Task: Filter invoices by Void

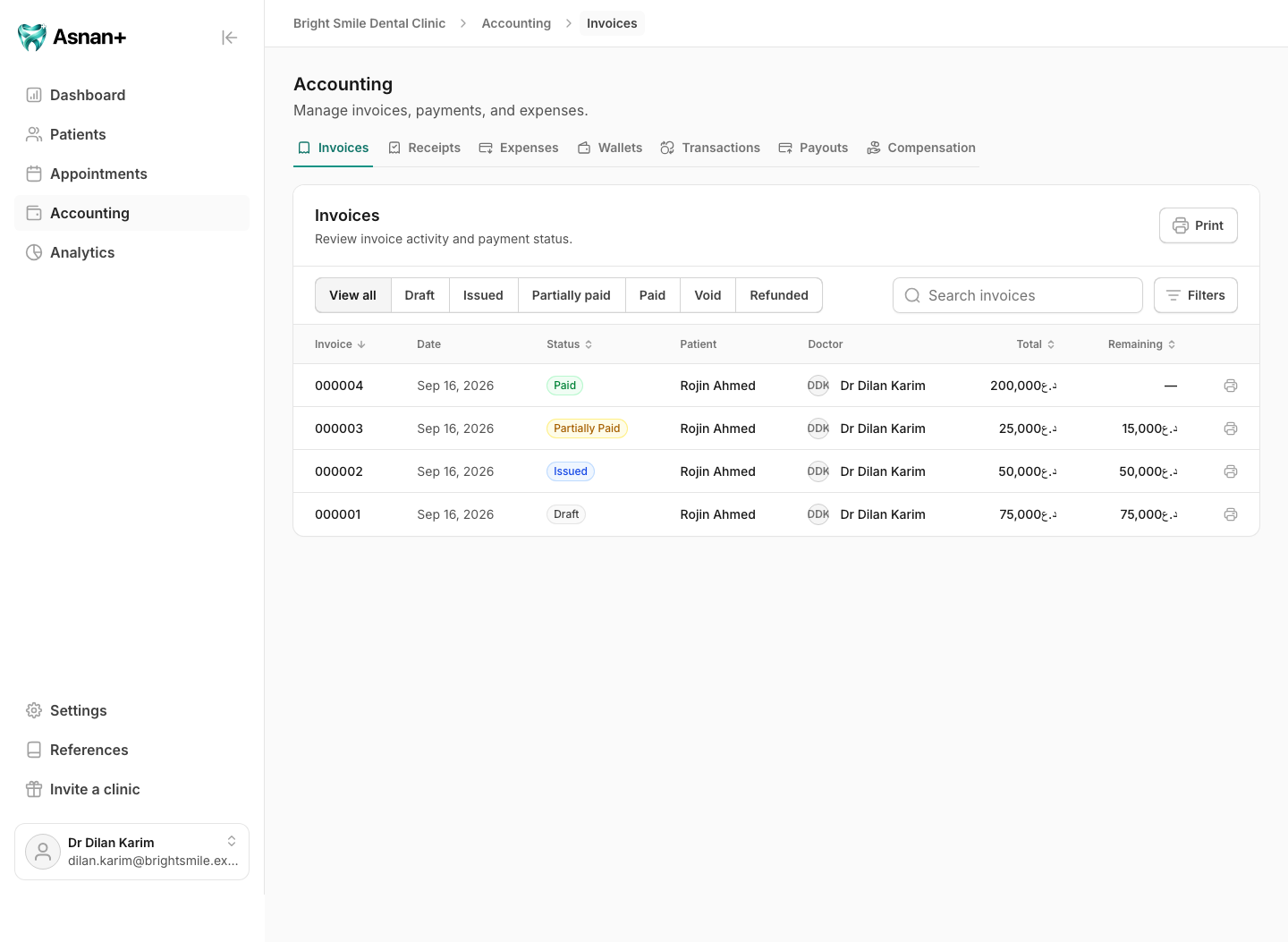Action: (708, 295)
